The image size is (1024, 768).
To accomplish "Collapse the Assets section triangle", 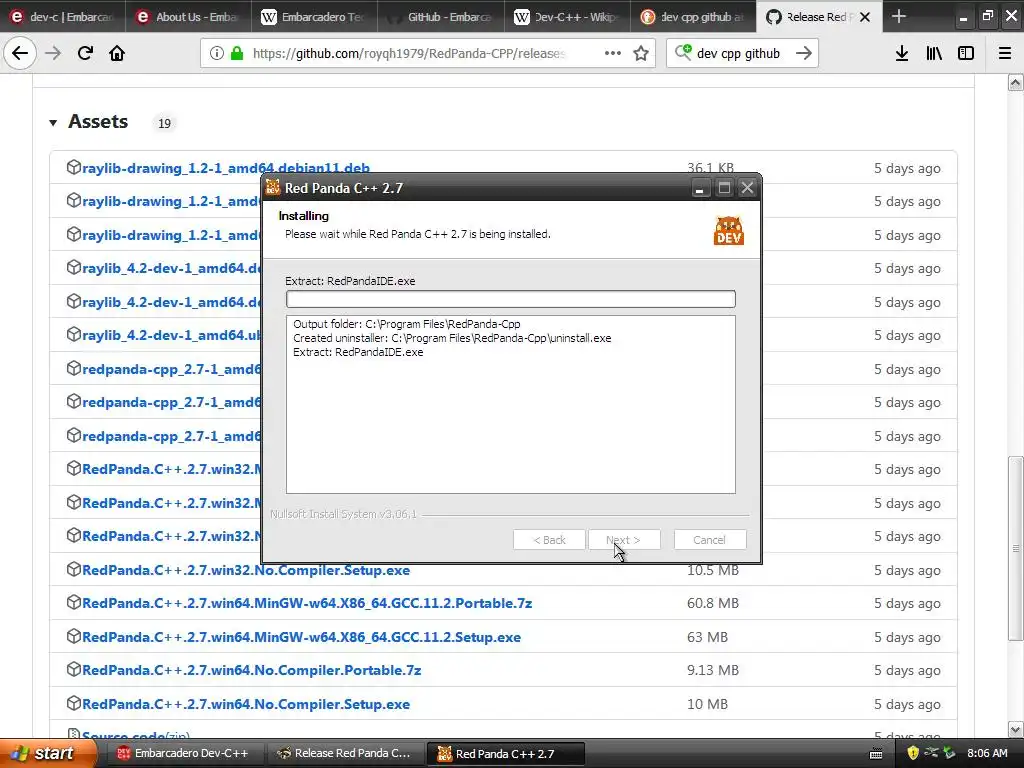I will tap(53, 122).
